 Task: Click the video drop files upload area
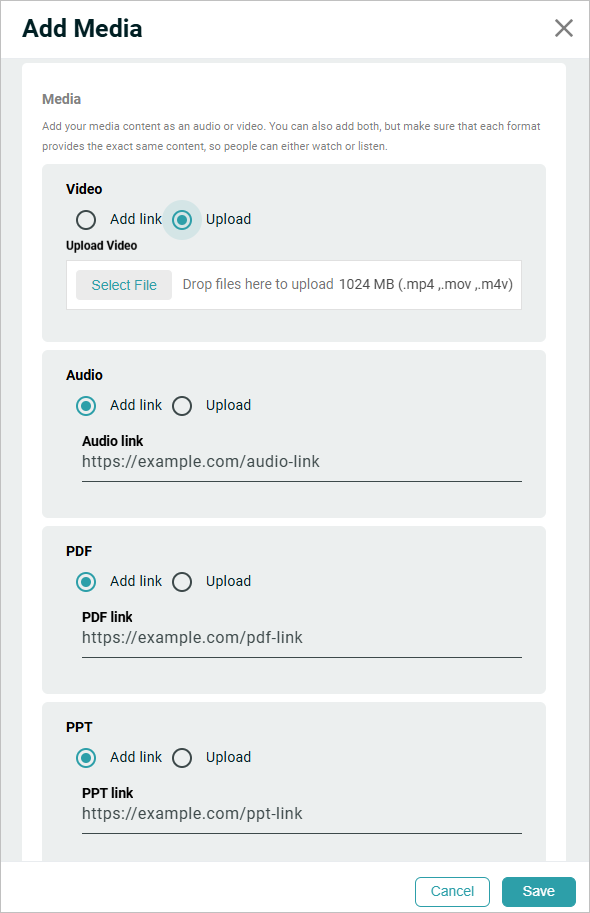(x=294, y=285)
